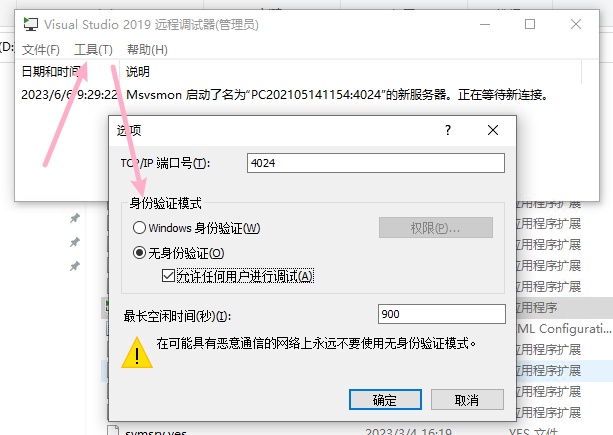This screenshot has height=435, width=613.
Task: Click the help question mark in 选项 dialog
Action: coord(448,130)
